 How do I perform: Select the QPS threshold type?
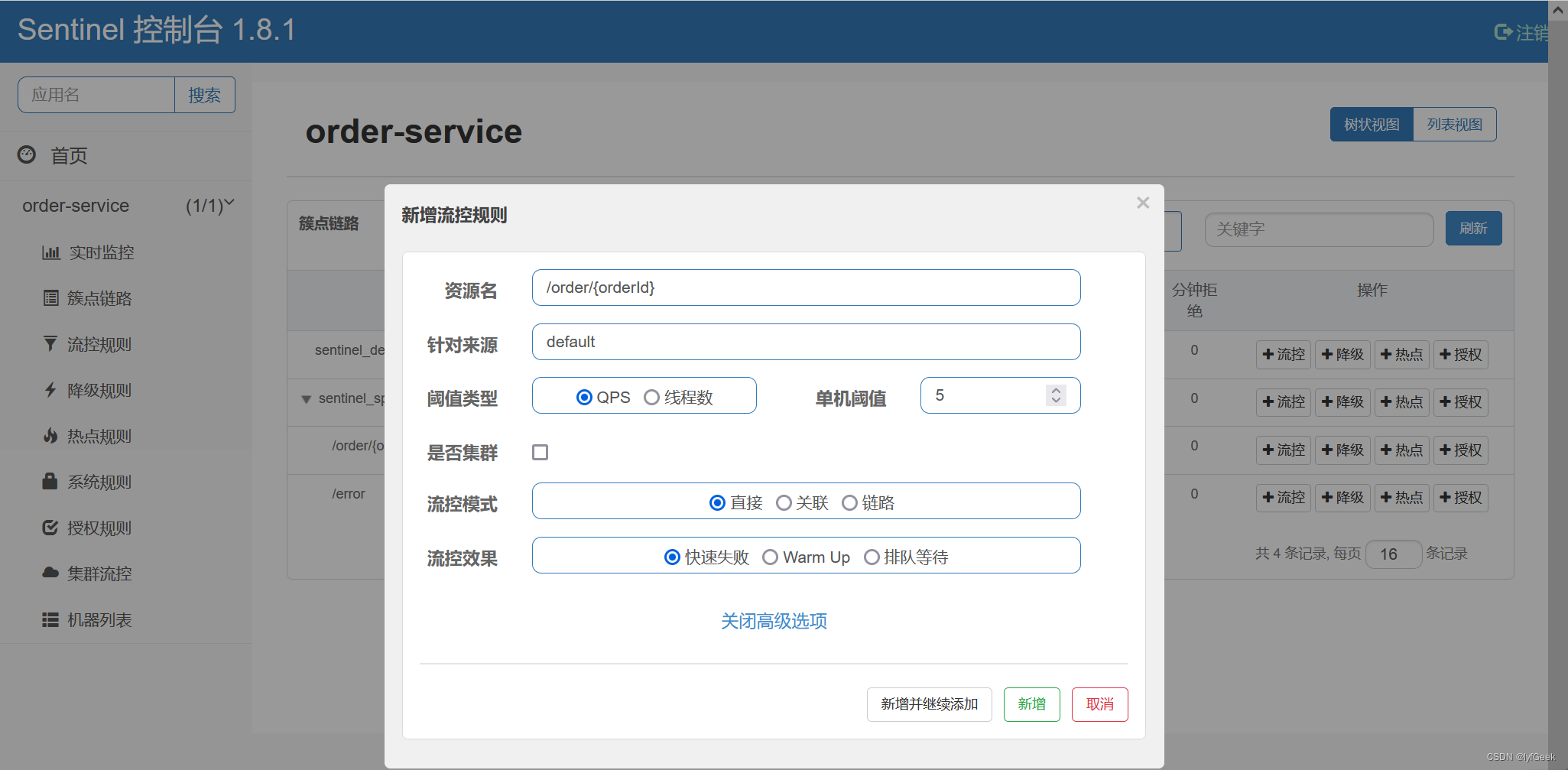(584, 397)
